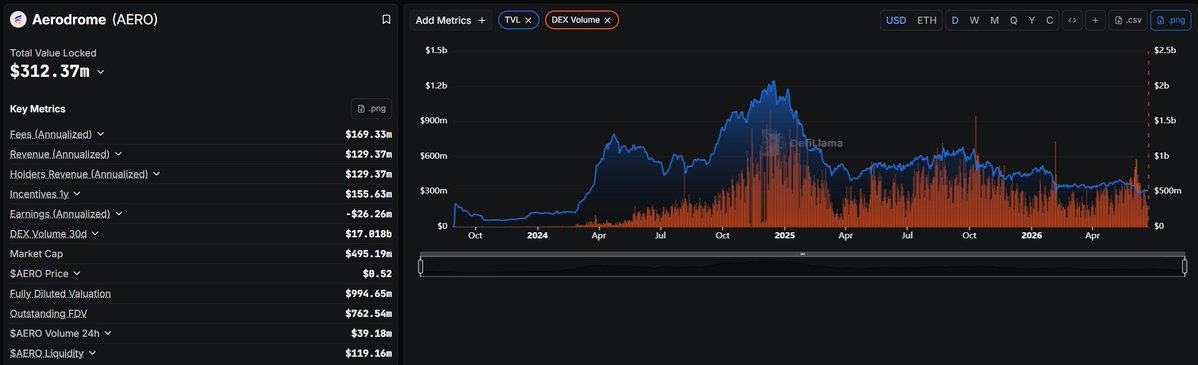
Task: Remove the DEX Volume metric chip
Action: click(607, 21)
